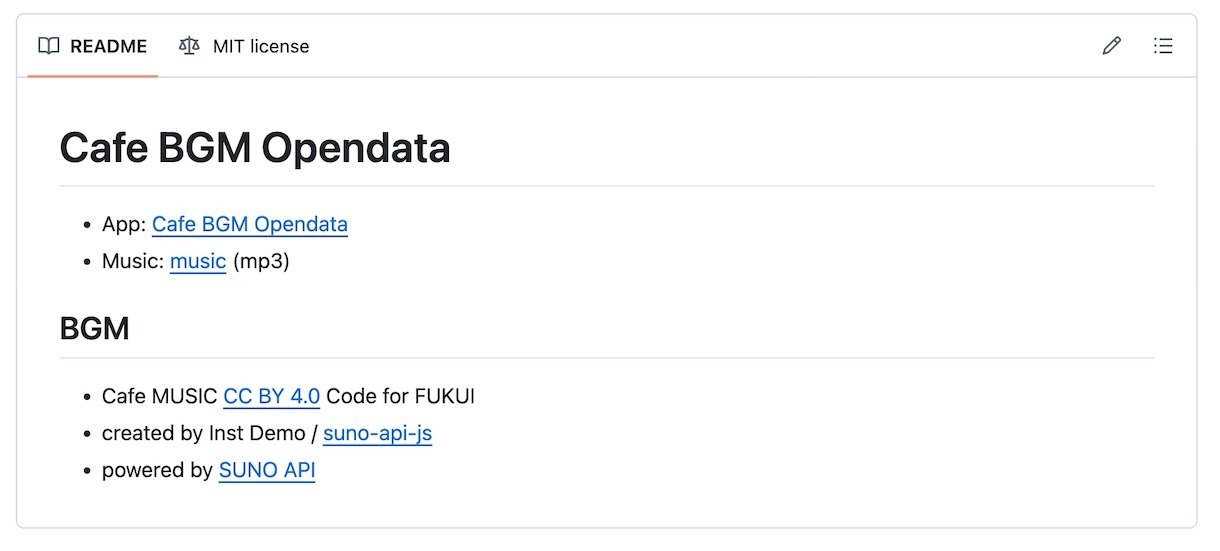Click the BGM section heading
This screenshot has height=551, width=1220.
(95, 328)
